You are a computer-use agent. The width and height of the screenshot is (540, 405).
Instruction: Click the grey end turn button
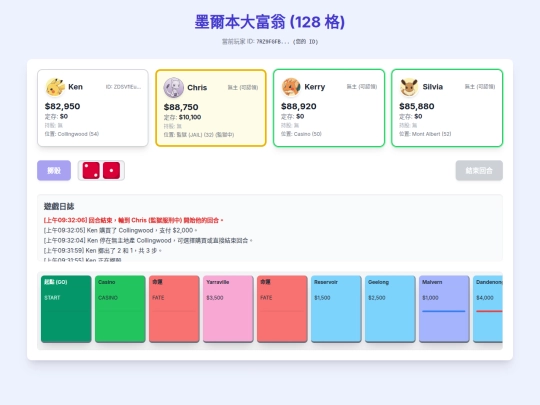pyautogui.click(x=479, y=170)
